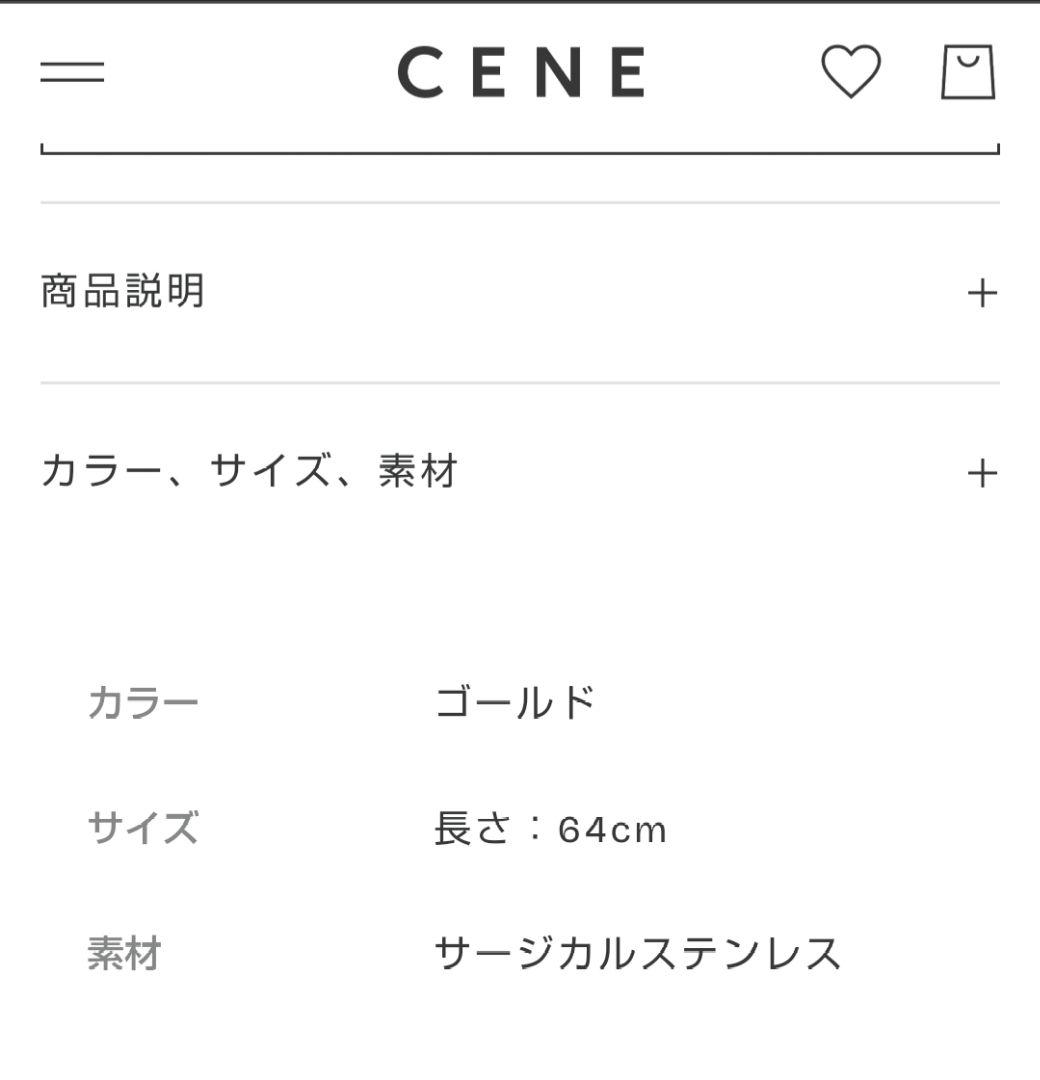Image resolution: width=1040 pixels, height=1080 pixels.
Task: Open the heart wishlist icon
Action: coord(851,71)
